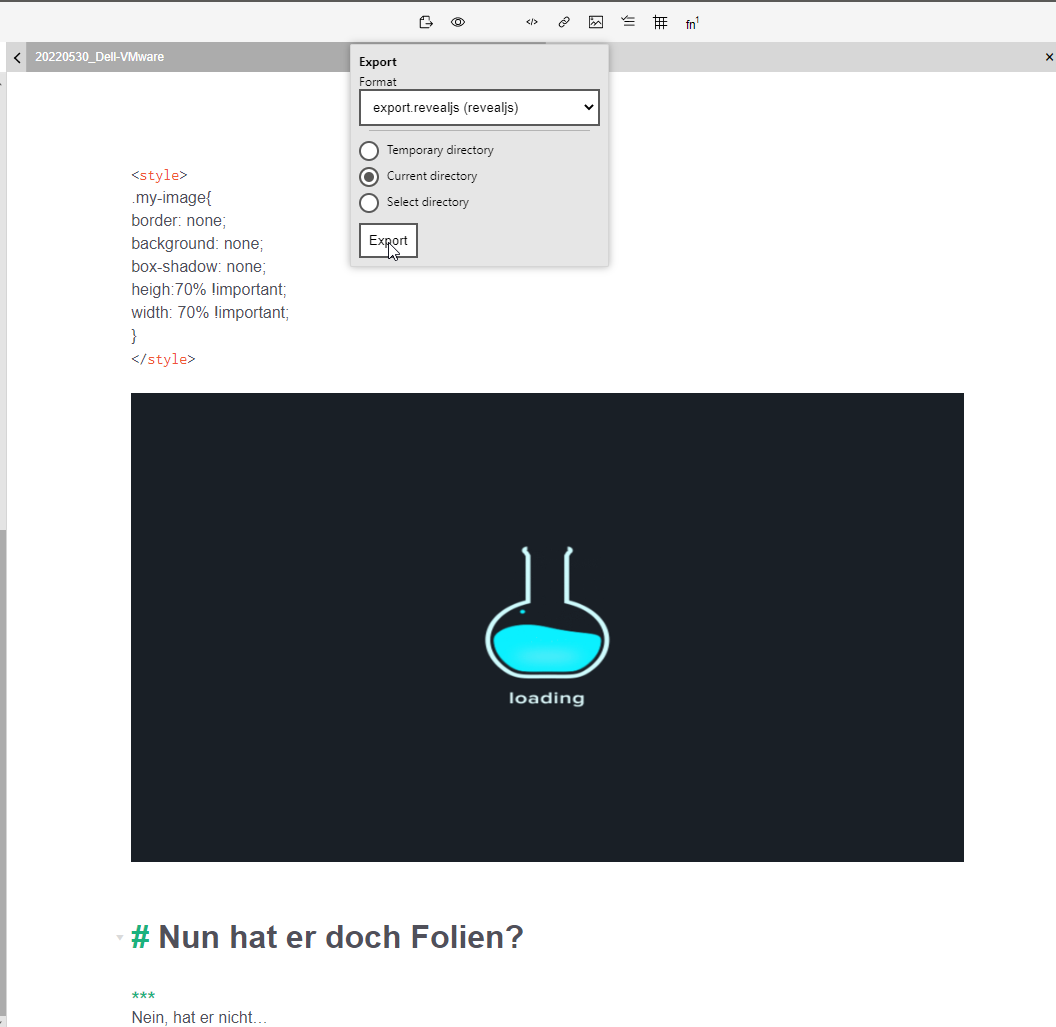Click the 'border: none;' line
This screenshot has width=1056, height=1027.
tap(179, 221)
